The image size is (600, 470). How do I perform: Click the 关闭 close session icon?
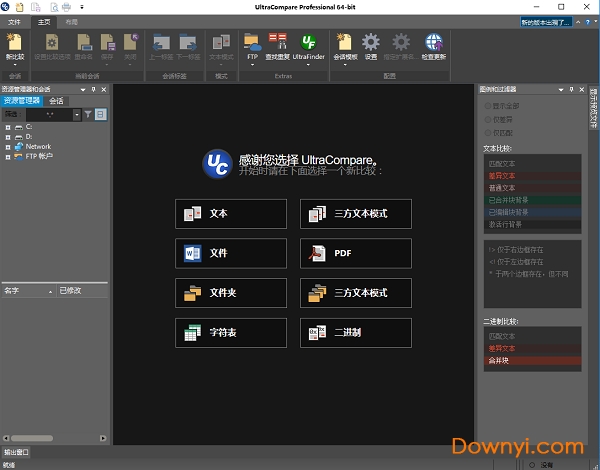tap(130, 42)
